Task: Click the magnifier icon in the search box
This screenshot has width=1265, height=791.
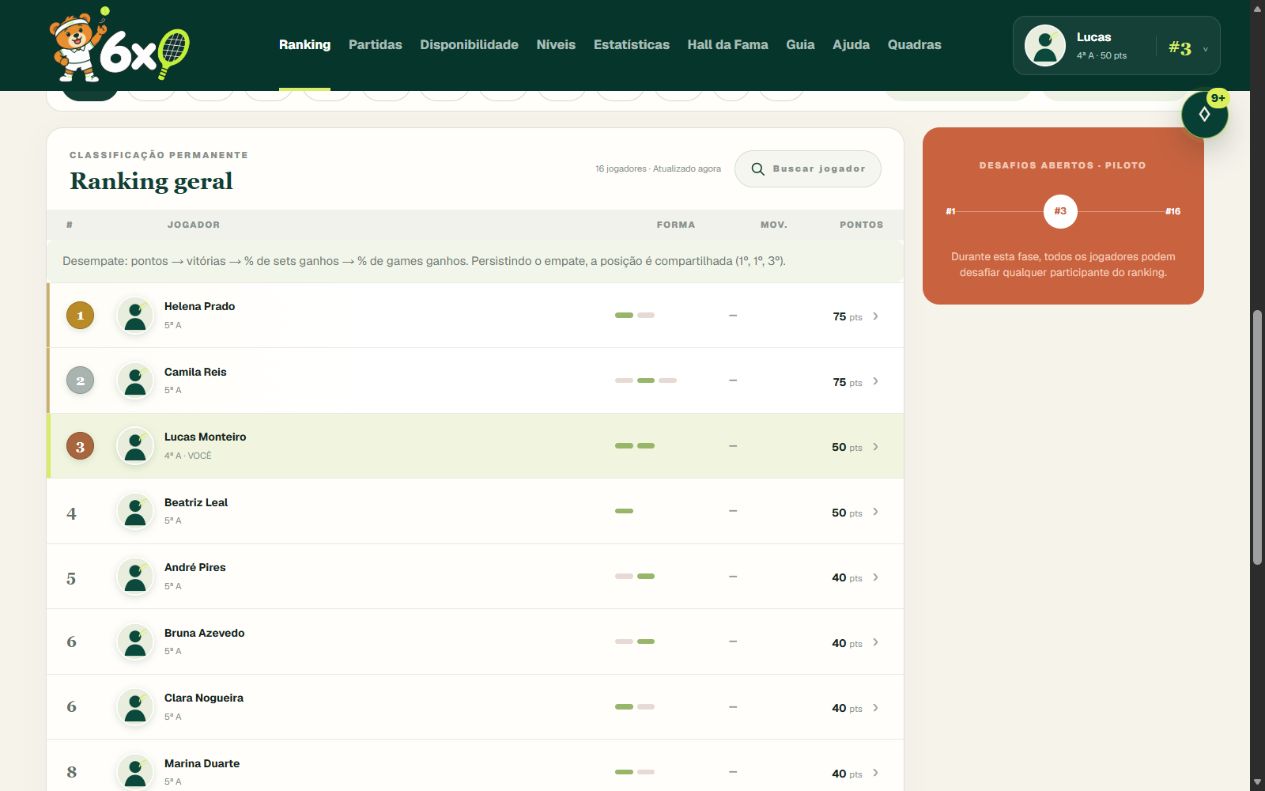Action: coord(758,169)
